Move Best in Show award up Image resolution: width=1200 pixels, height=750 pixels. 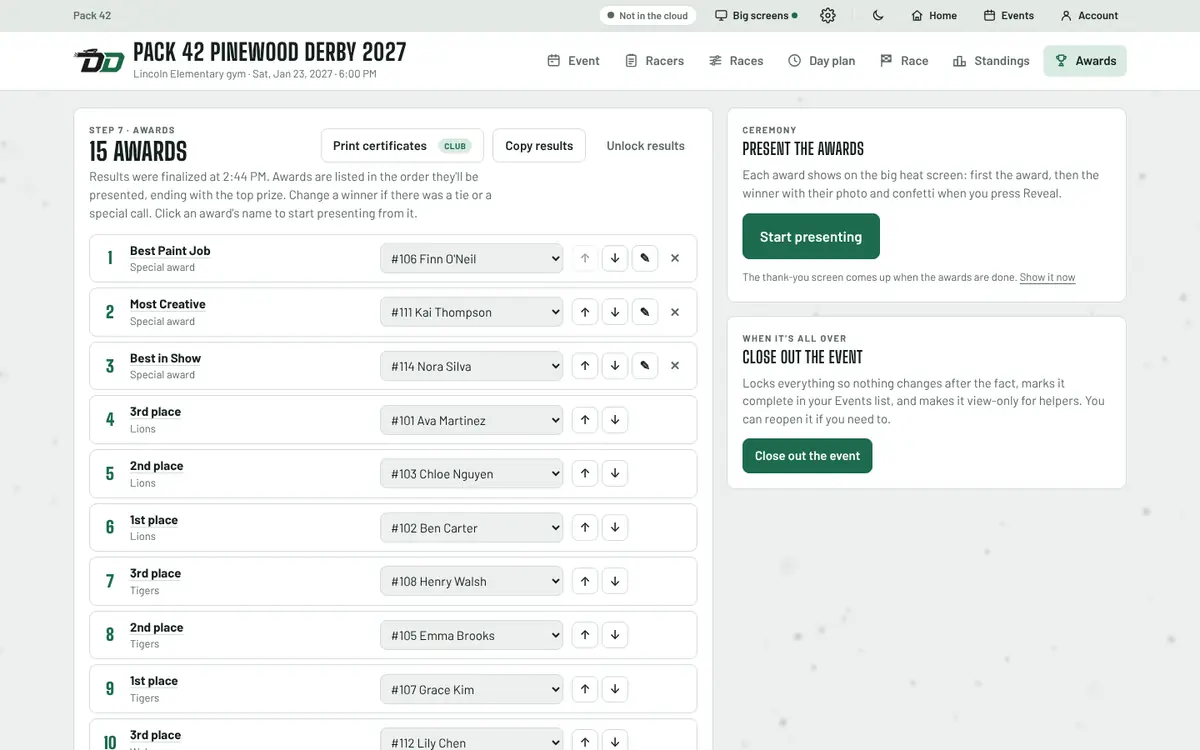pos(585,366)
